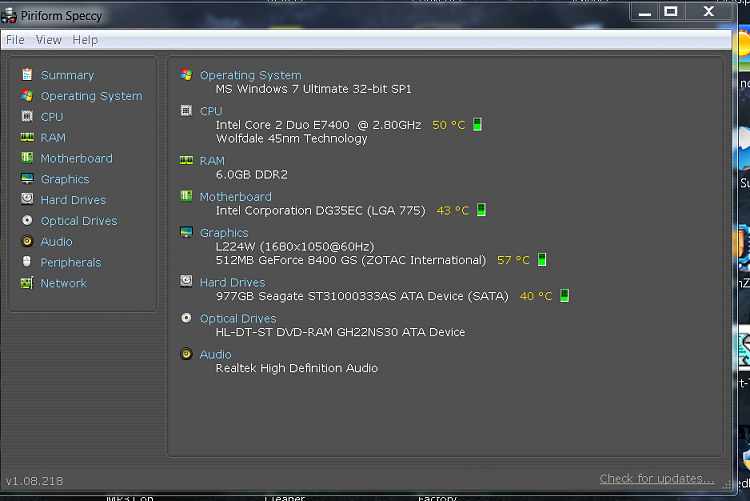The width and height of the screenshot is (750, 501).
Task: Click the RAM icon in summary panel
Action: click(x=187, y=160)
